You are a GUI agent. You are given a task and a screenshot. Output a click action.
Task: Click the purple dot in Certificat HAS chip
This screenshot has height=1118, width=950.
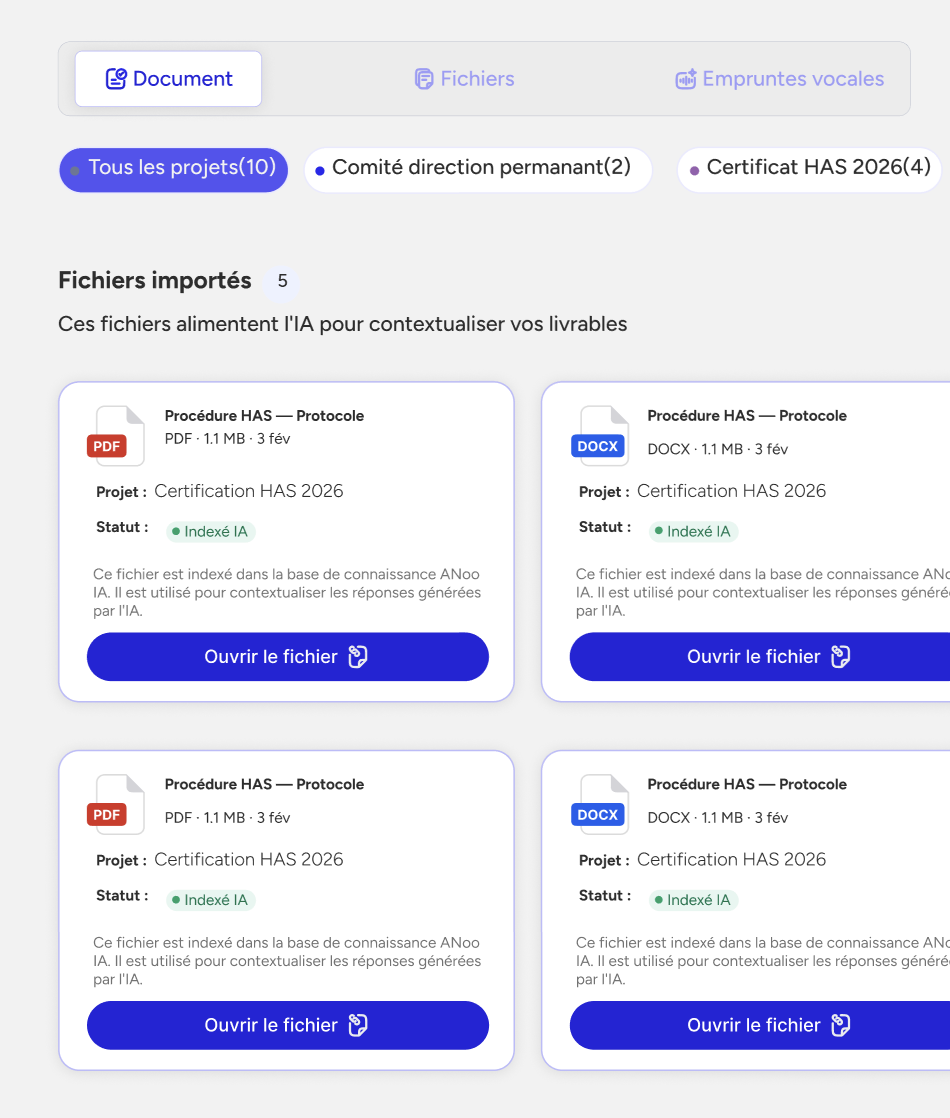coord(694,171)
